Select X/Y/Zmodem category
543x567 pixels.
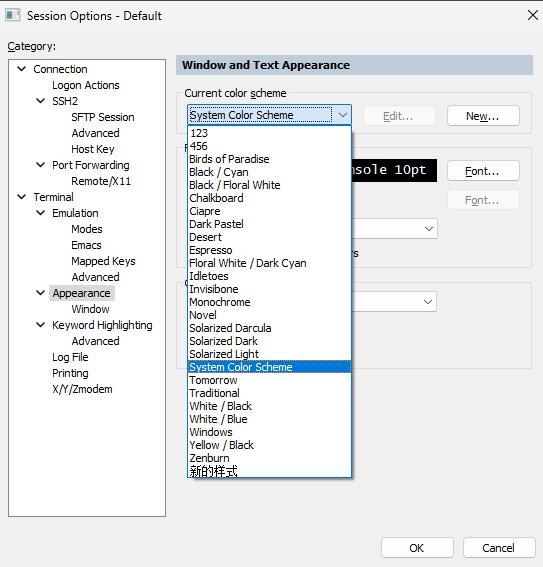pyautogui.click(x=82, y=389)
